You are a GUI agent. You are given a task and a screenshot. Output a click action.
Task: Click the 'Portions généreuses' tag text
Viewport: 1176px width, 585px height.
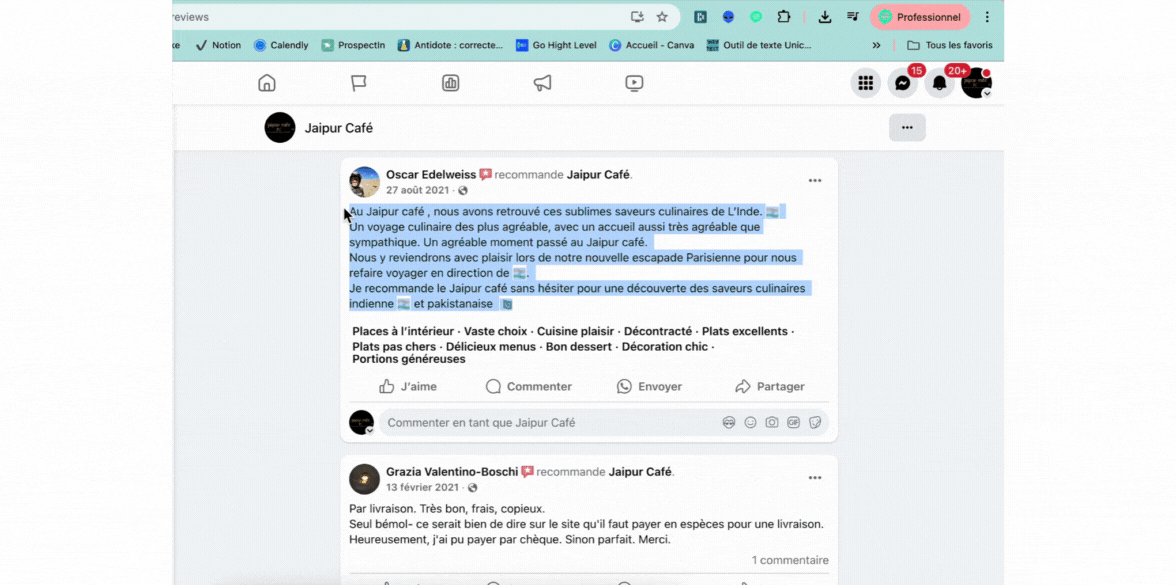(x=409, y=358)
